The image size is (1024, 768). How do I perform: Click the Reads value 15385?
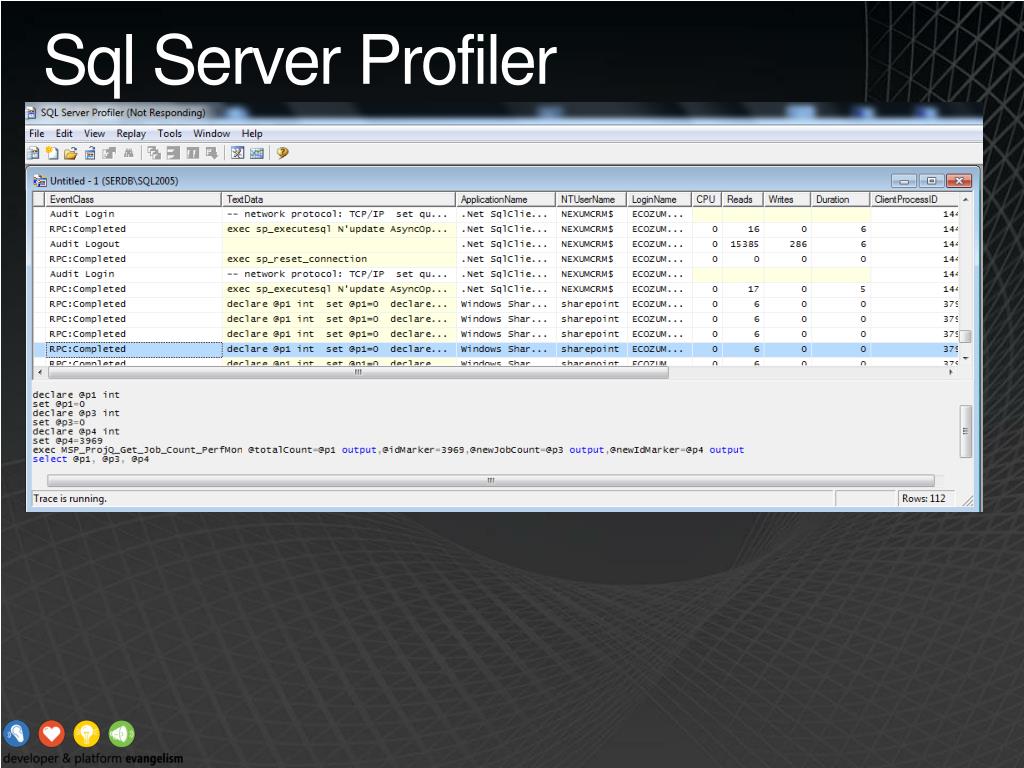[744, 244]
